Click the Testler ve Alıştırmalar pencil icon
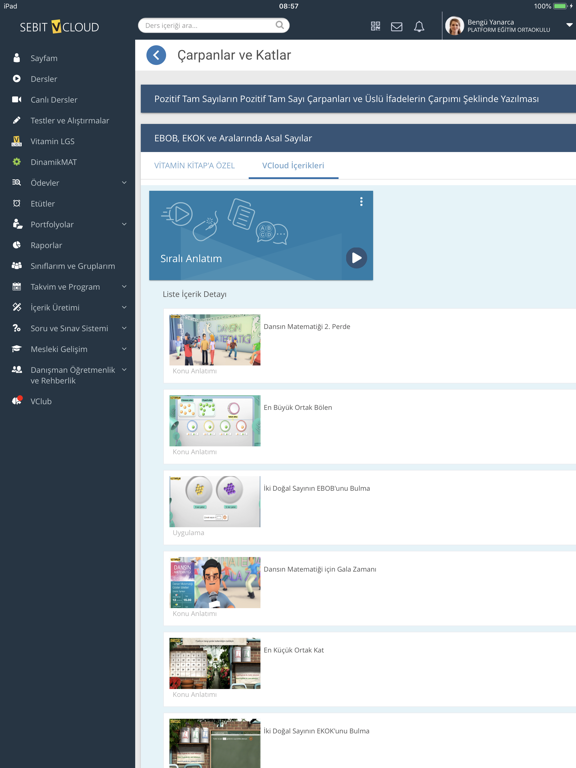 (x=17, y=120)
